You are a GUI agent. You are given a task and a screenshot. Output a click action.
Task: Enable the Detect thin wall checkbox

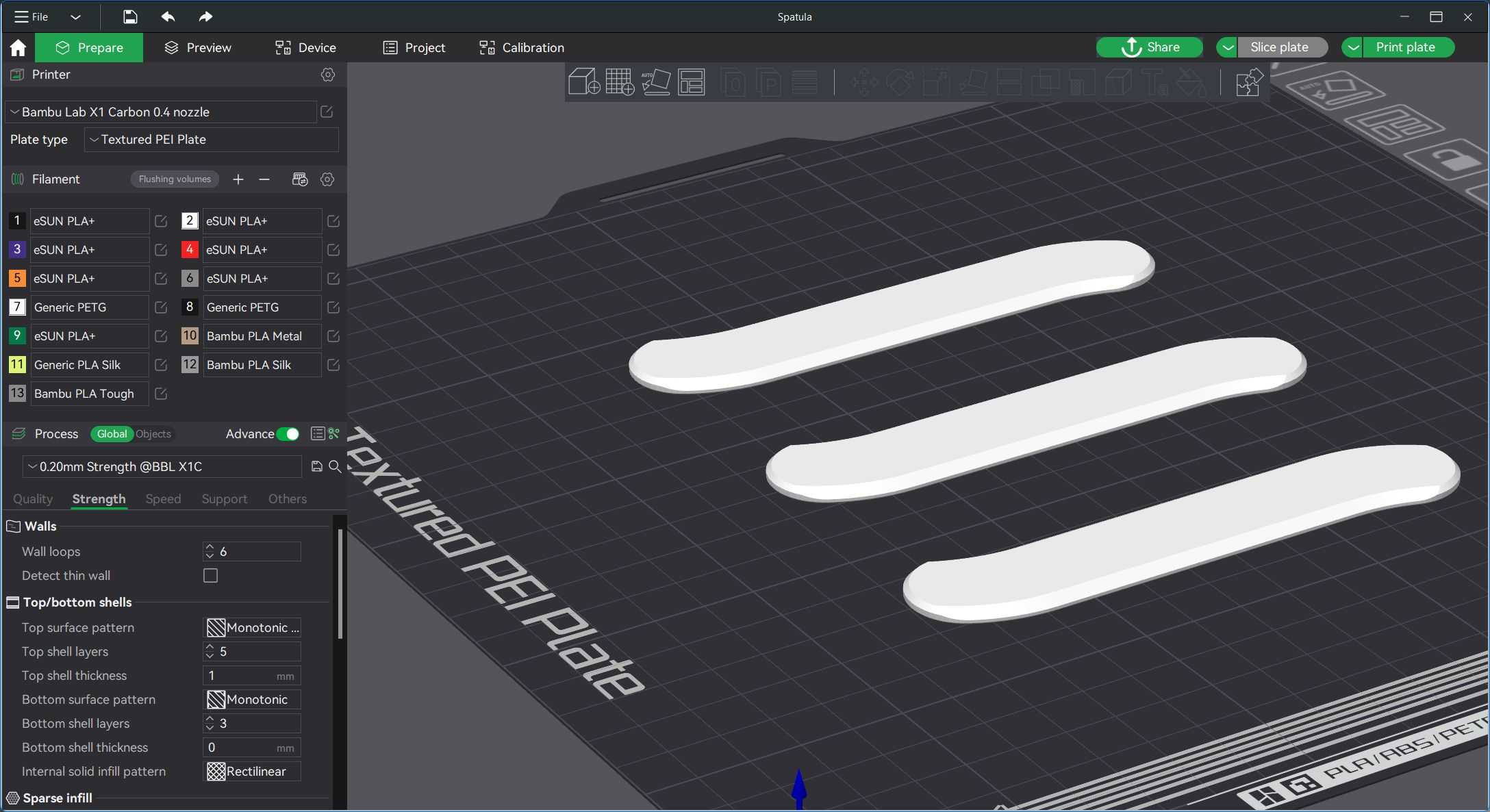coord(211,576)
